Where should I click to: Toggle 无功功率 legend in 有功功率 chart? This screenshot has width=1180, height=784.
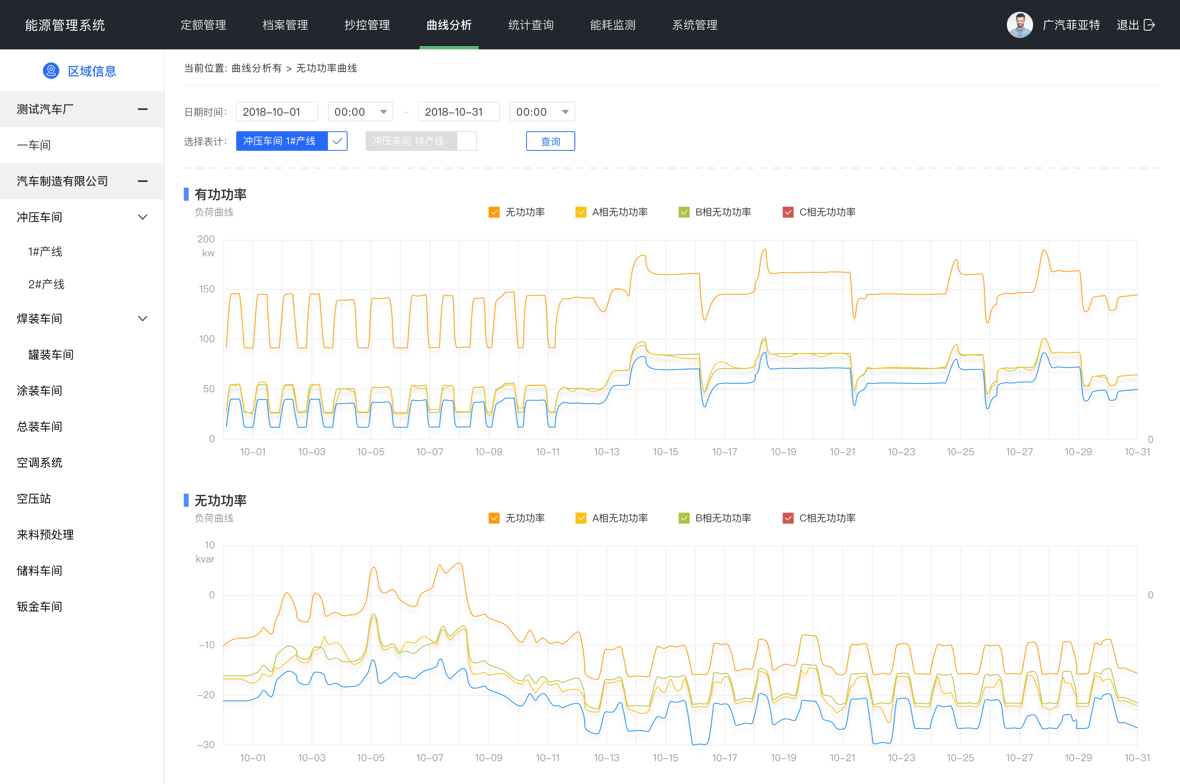click(x=494, y=212)
